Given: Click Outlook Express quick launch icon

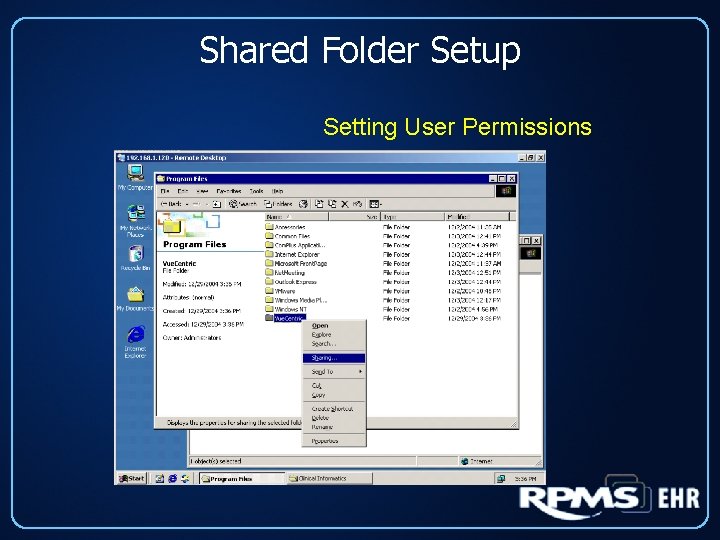Looking at the screenshot, I should [185, 478].
